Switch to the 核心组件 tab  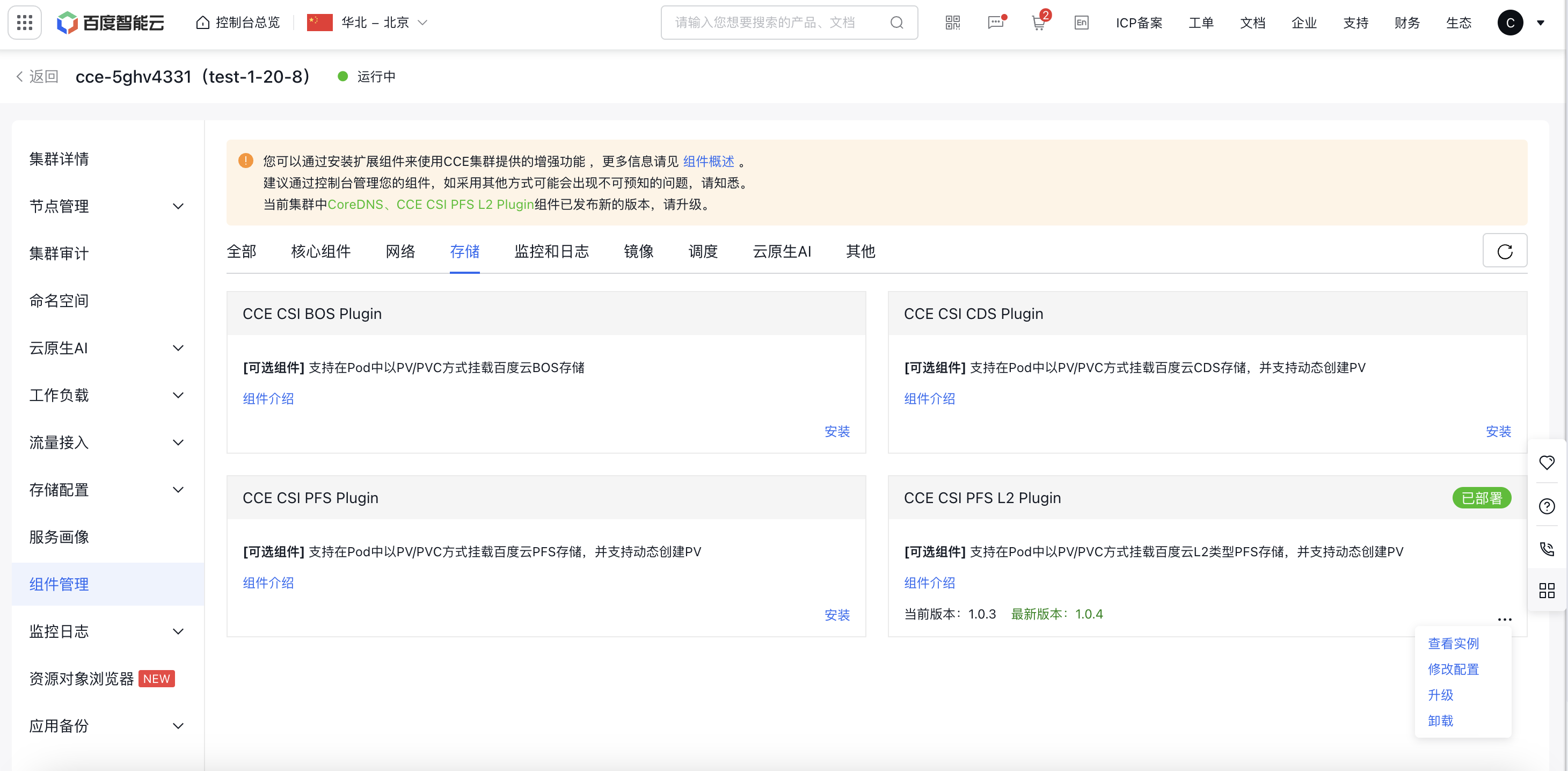click(x=321, y=251)
